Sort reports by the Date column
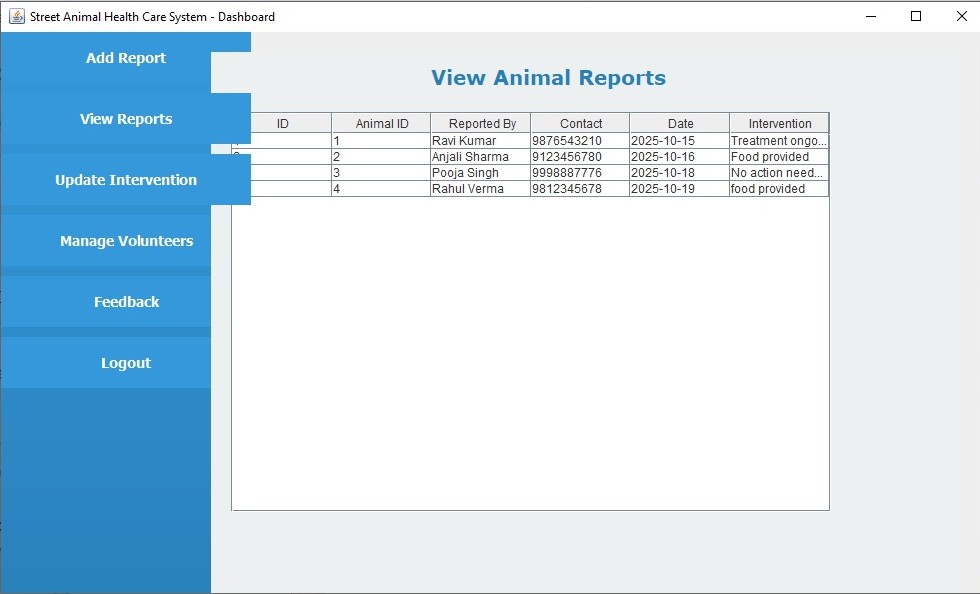Viewport: 980px width, 594px height. tap(679, 123)
